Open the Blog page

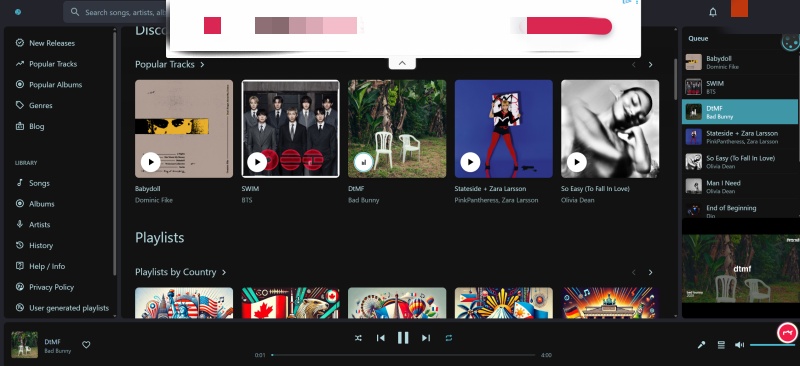(x=37, y=127)
